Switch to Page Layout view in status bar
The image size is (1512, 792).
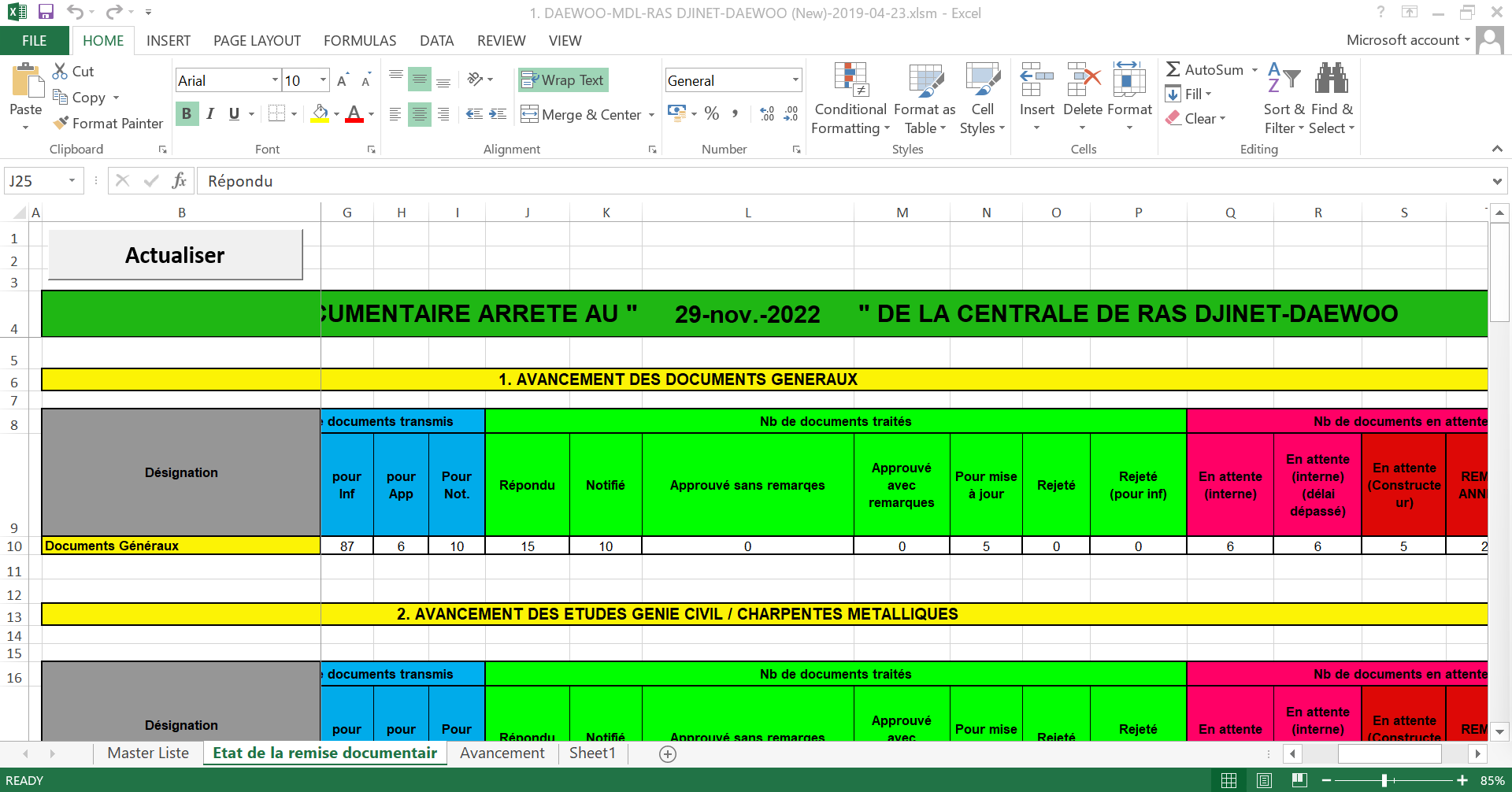(x=1264, y=780)
